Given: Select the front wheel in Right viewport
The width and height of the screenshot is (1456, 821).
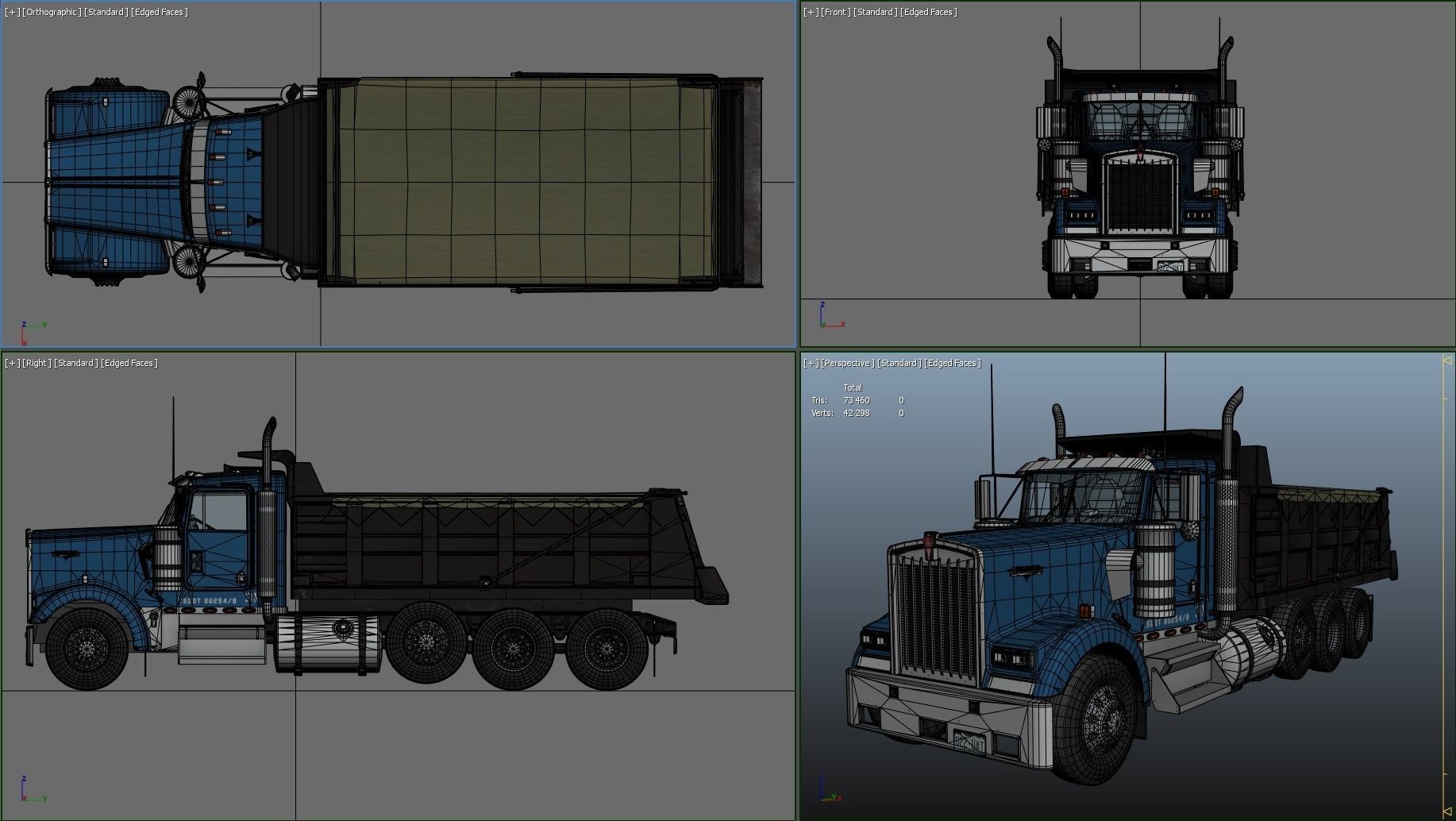Looking at the screenshot, I should 87,647.
